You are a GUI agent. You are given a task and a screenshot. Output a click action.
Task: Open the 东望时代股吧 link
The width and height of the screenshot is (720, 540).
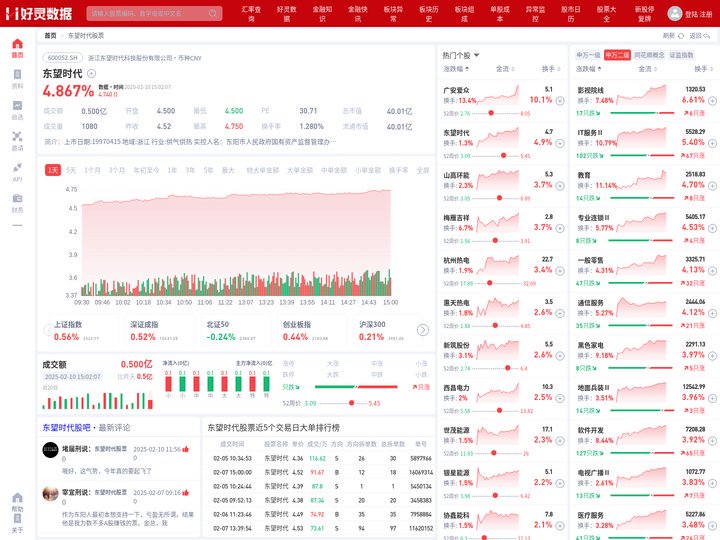pyautogui.click(x=66, y=428)
